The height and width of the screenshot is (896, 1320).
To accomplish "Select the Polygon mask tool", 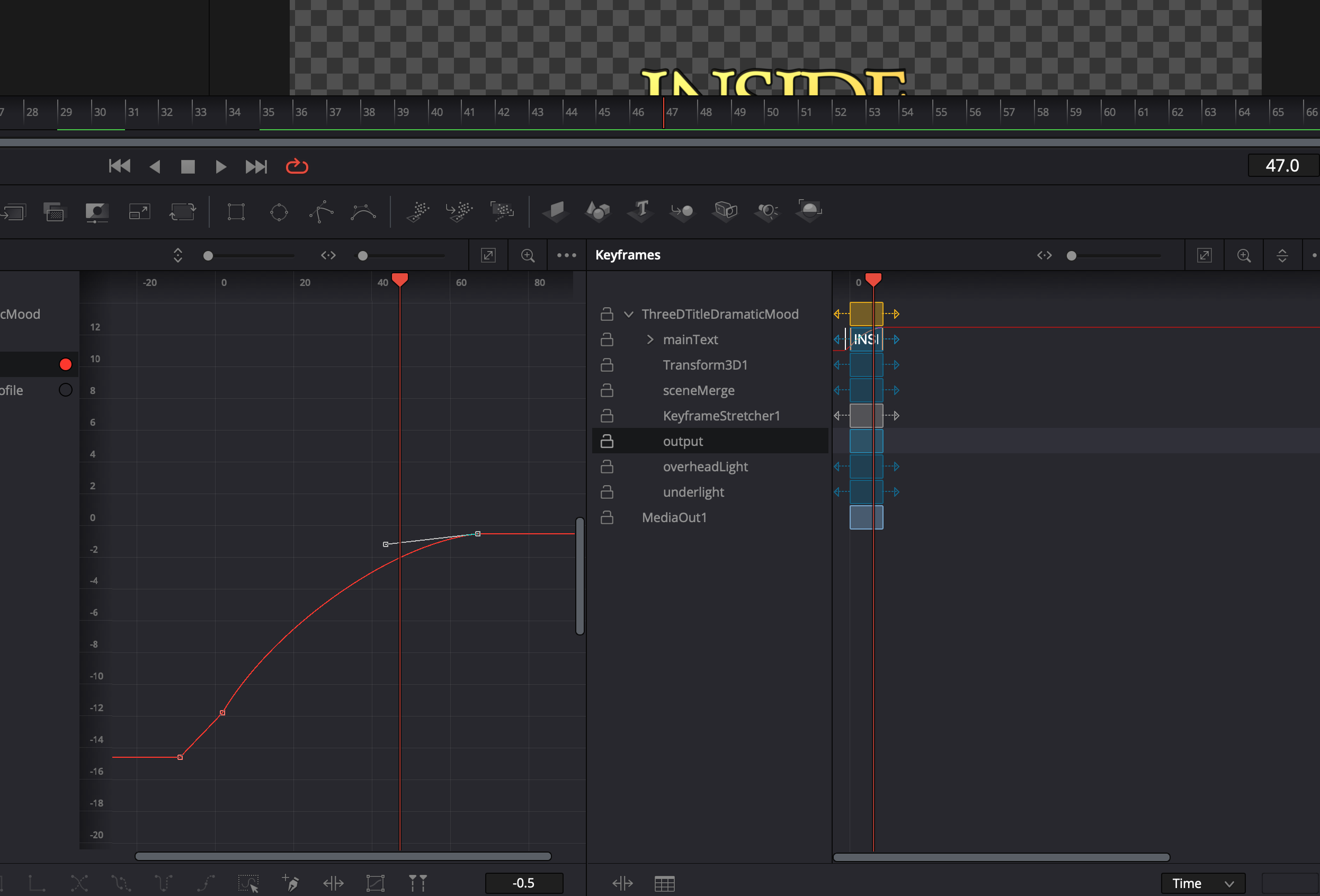I will coord(322,212).
